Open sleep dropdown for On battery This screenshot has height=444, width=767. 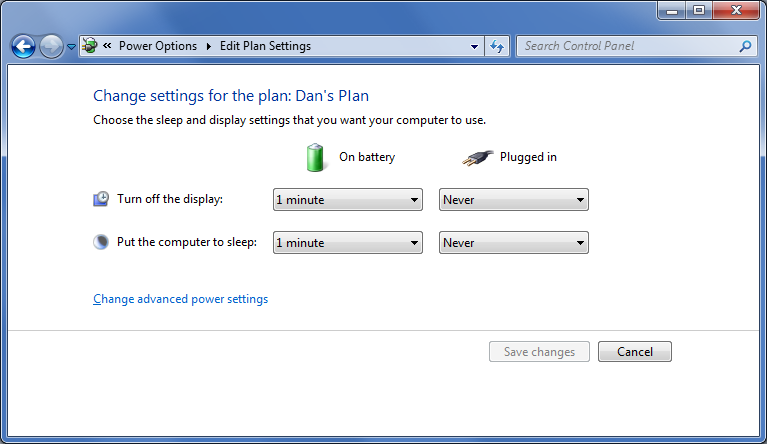point(347,243)
